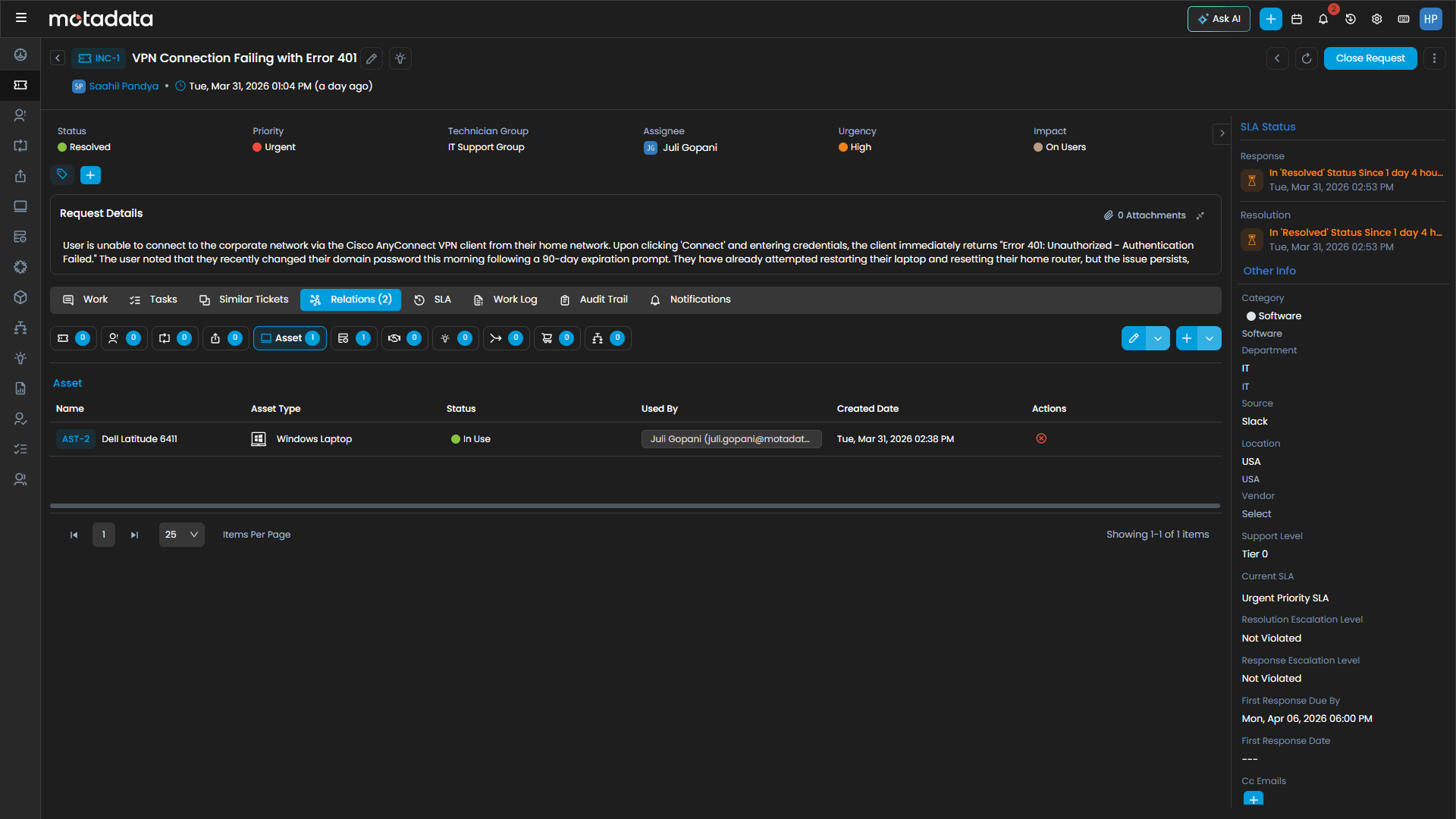
Task: Open the calendar icon in the top bar
Action: pos(1297,18)
